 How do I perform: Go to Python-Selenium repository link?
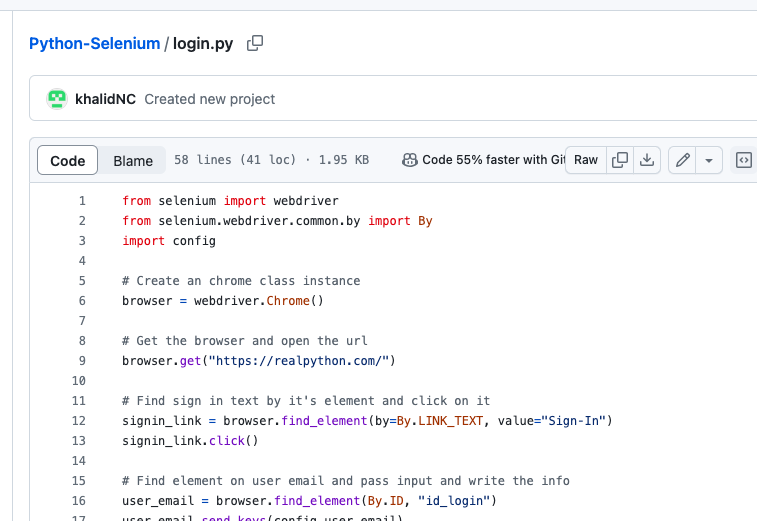(94, 43)
